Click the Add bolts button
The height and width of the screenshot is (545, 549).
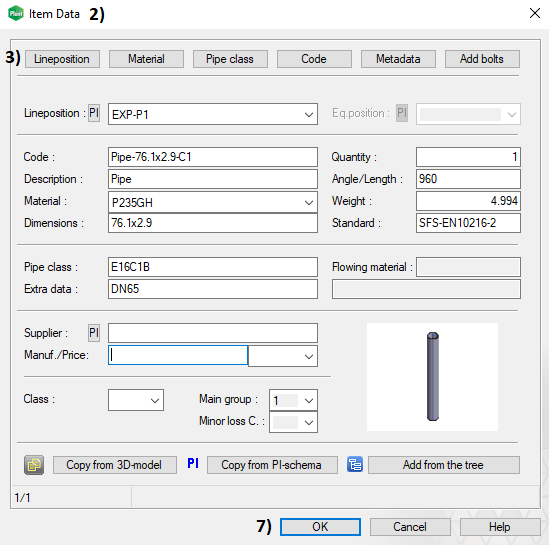pos(482,59)
